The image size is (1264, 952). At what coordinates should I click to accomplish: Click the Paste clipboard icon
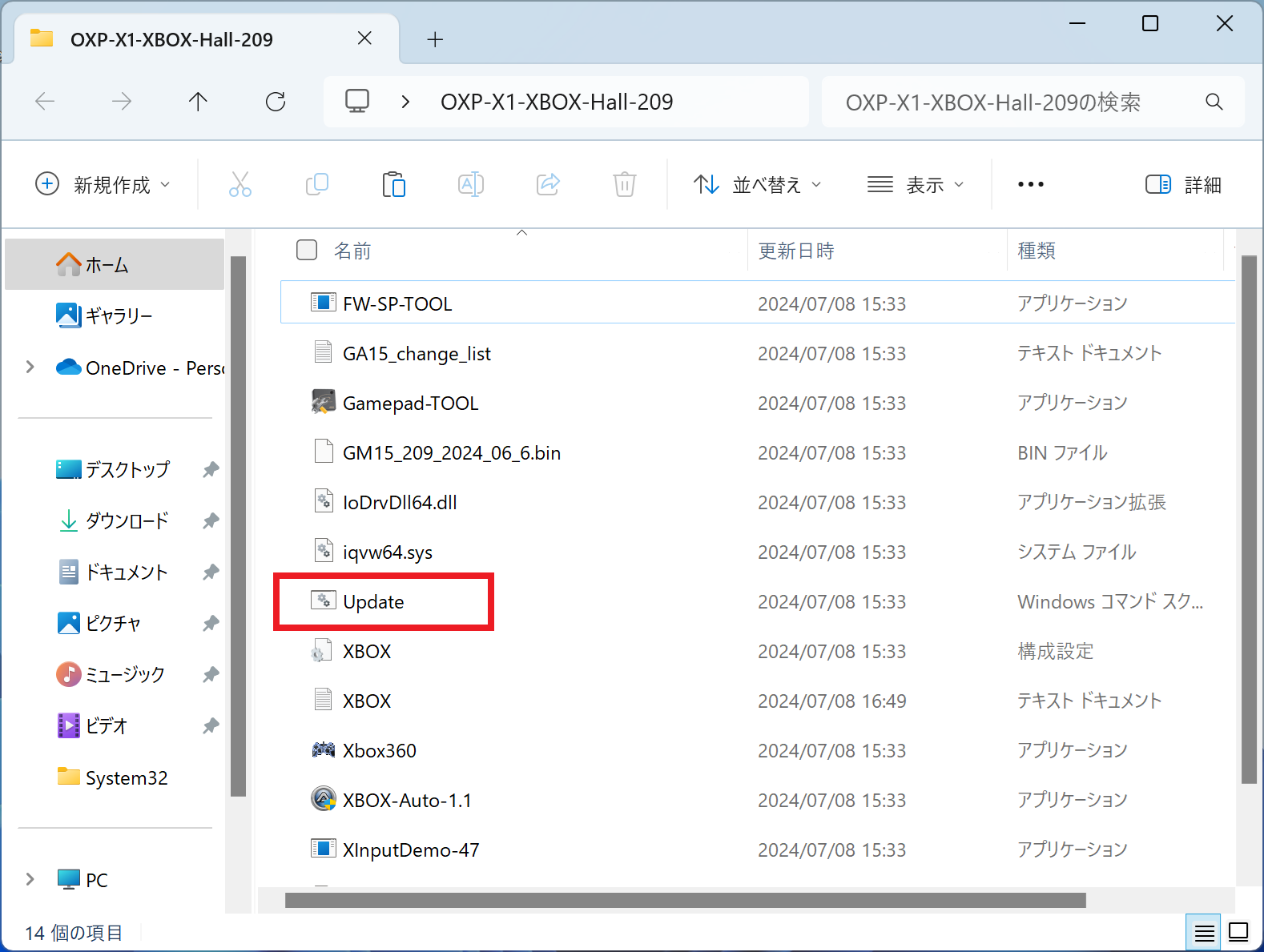[393, 185]
